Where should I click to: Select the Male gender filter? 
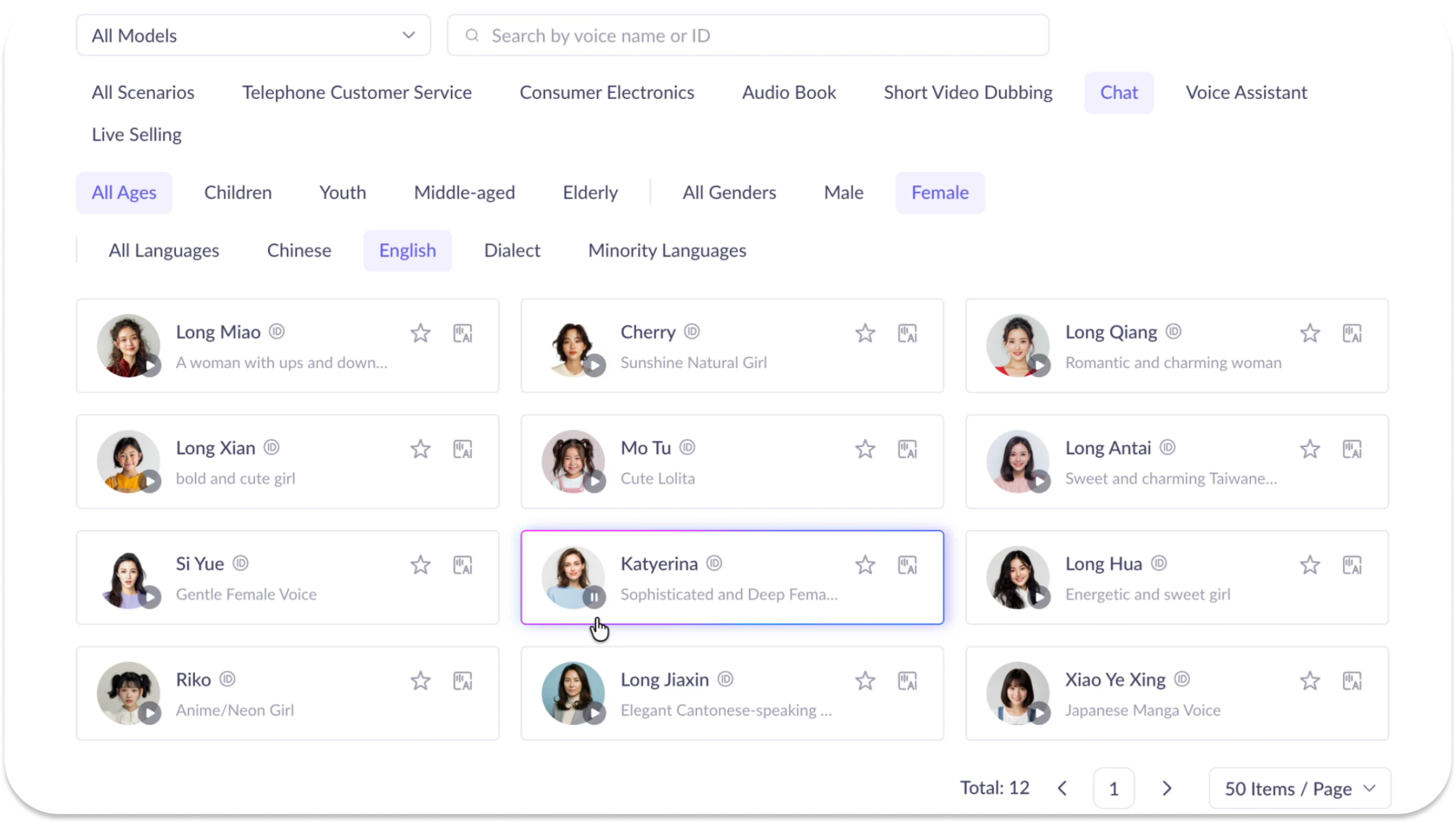point(843,193)
